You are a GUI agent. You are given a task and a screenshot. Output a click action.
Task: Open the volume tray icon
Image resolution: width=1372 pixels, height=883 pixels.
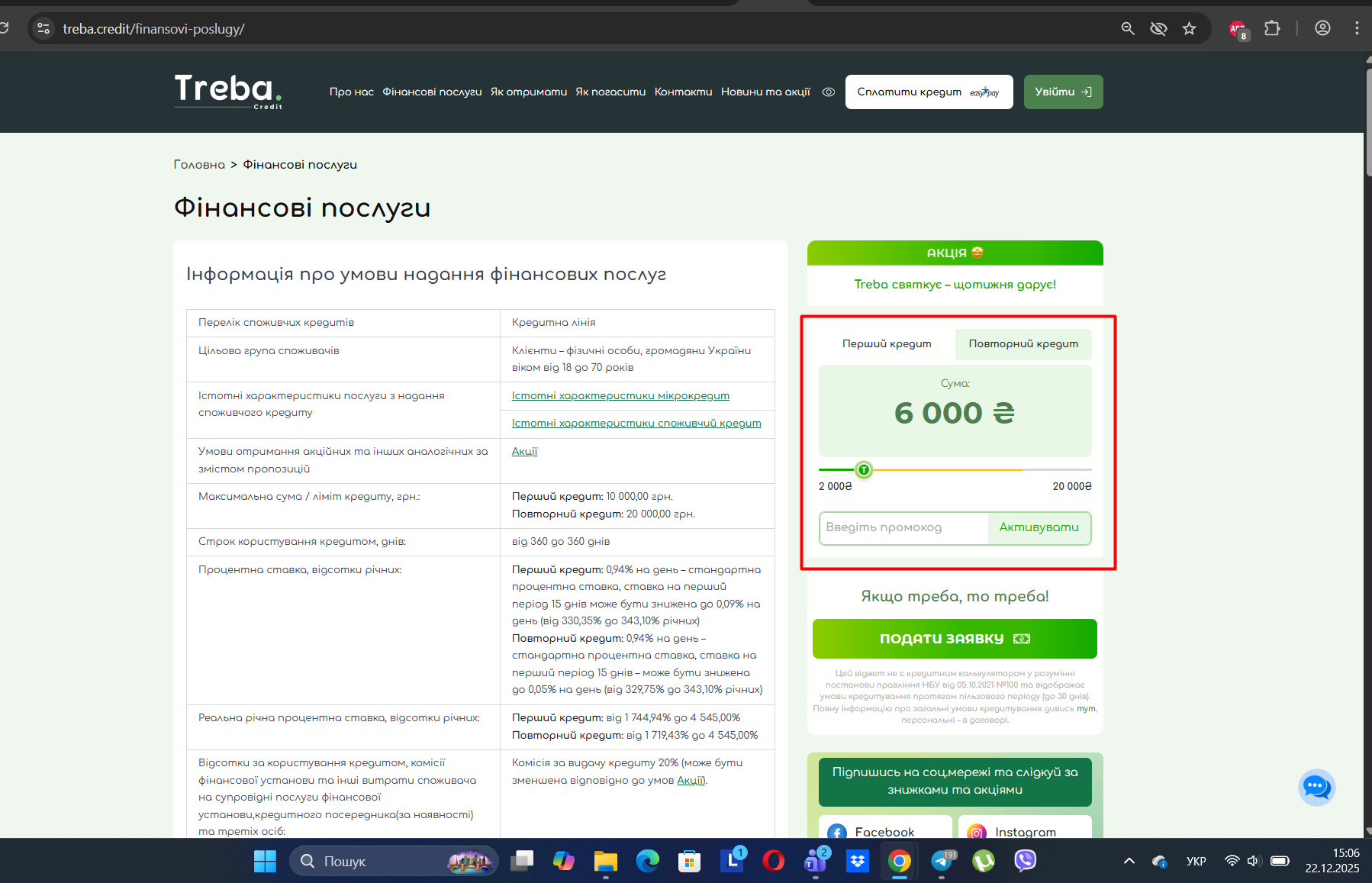point(1253,861)
